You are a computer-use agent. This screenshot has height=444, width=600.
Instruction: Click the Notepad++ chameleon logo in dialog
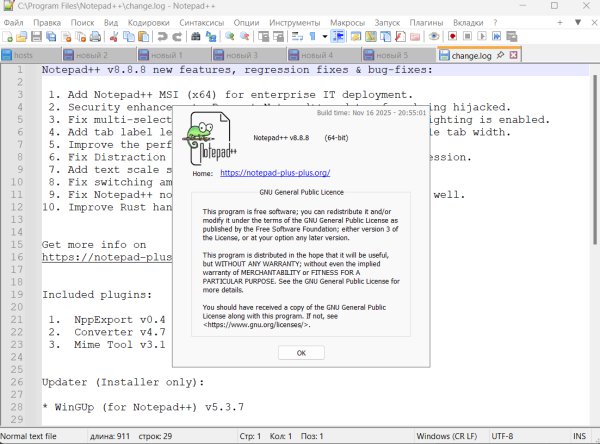pos(210,139)
